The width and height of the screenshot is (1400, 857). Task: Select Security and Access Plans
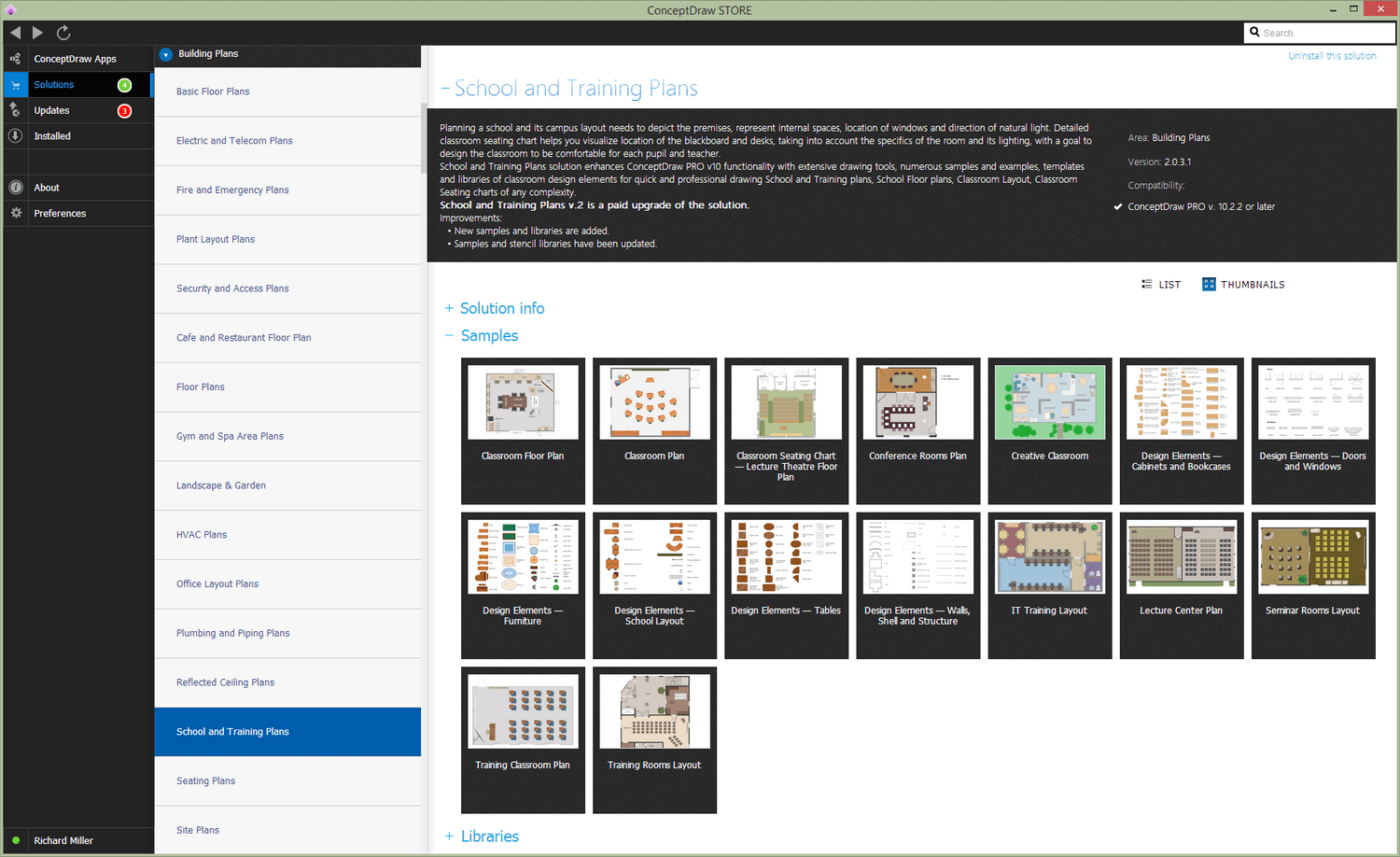click(287, 288)
